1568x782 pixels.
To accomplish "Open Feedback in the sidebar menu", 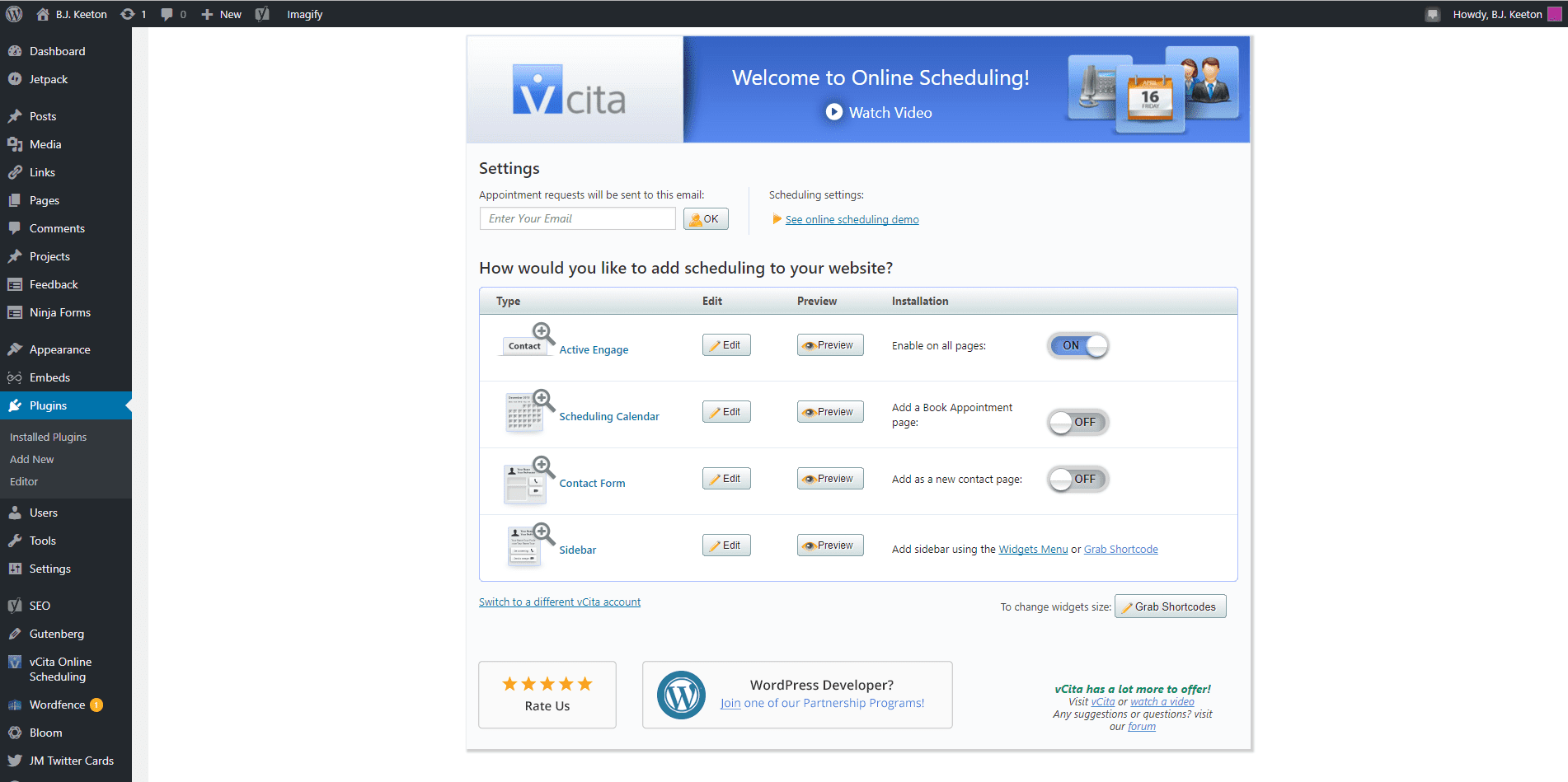I will 66,284.
